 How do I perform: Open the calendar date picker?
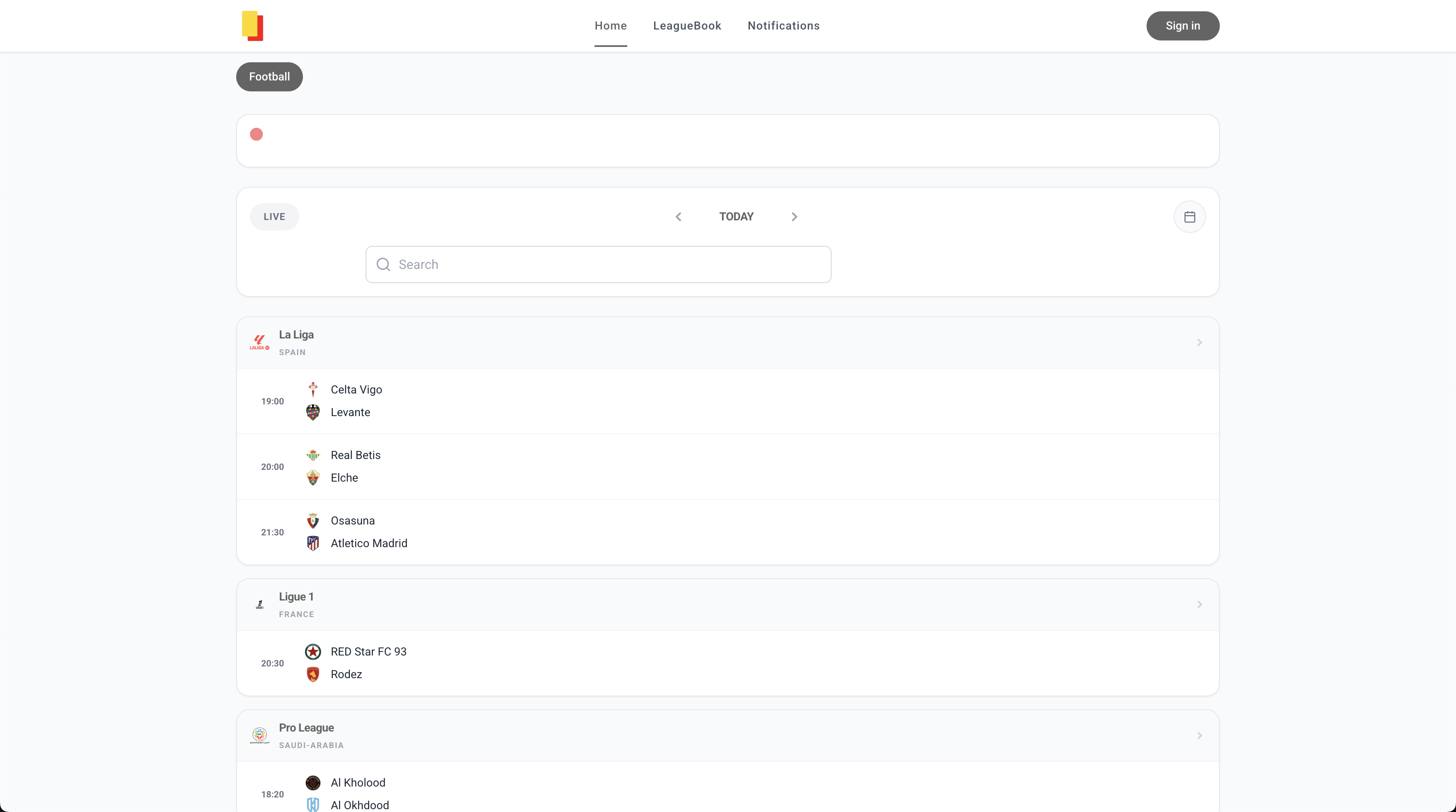1189,217
